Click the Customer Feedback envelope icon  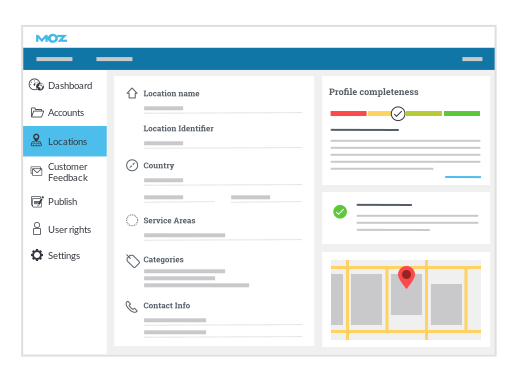36,171
